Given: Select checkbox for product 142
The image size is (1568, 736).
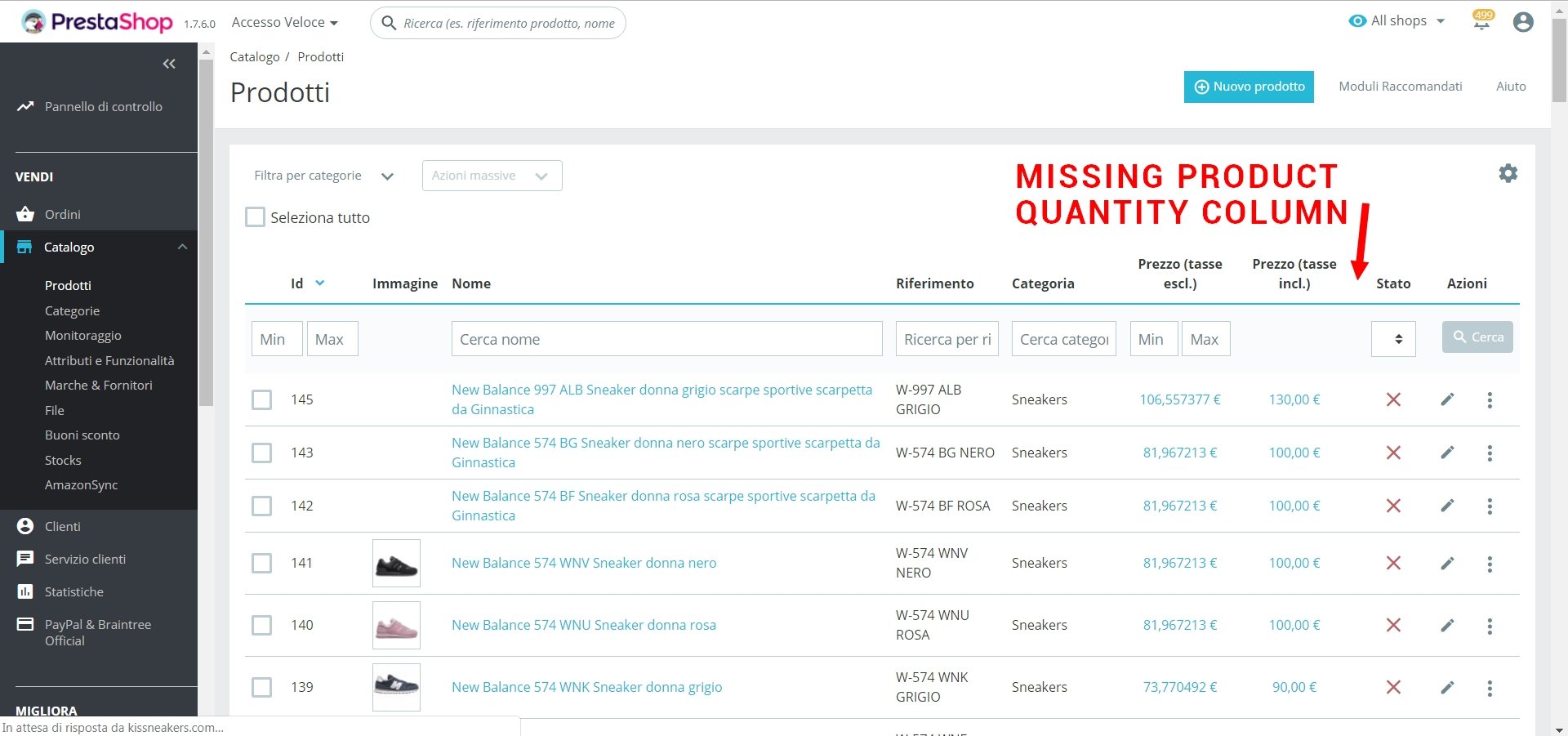Looking at the screenshot, I should coord(261,506).
